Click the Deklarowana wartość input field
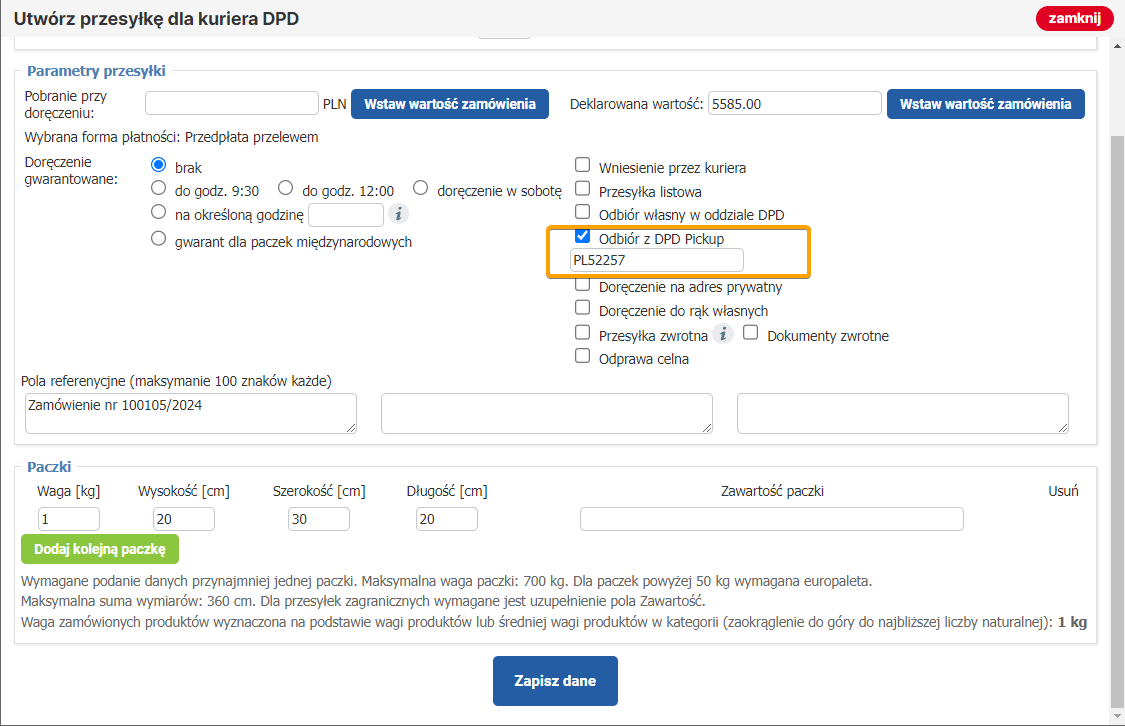This screenshot has height=726, width=1125. tap(794, 104)
